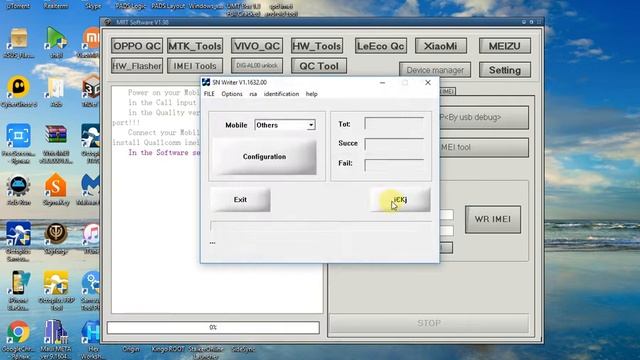Open the iPhone backup desktop shortcut icon
The image size is (640, 360).
point(18,291)
